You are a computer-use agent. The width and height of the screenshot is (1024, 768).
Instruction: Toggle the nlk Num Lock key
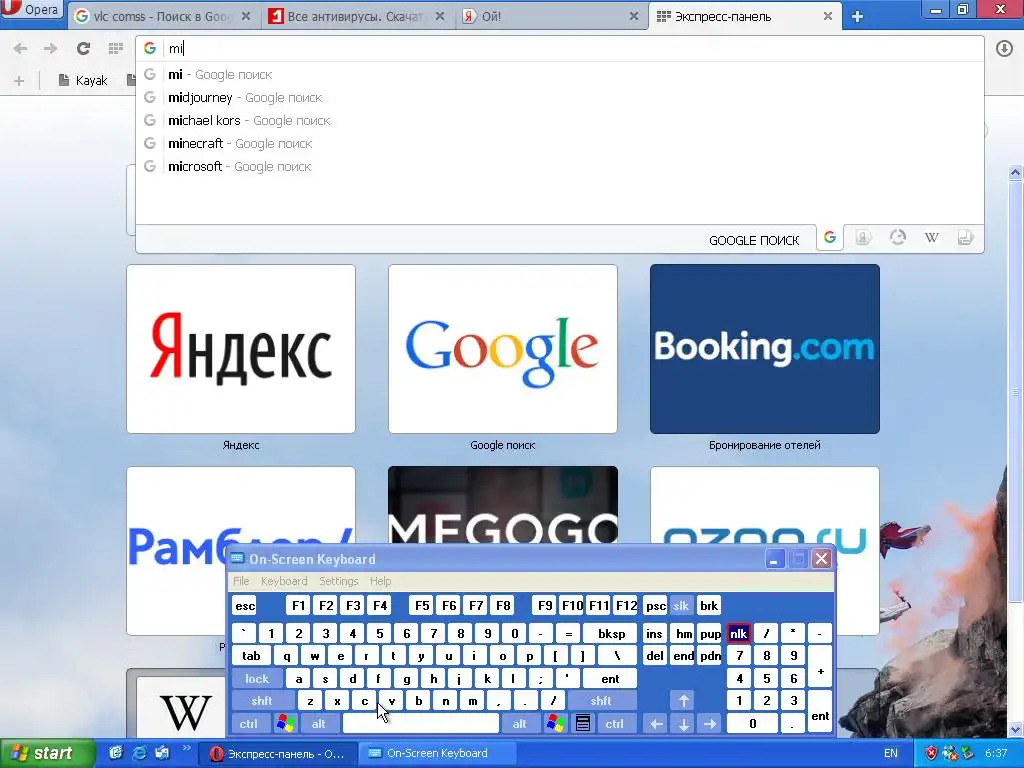click(x=738, y=633)
